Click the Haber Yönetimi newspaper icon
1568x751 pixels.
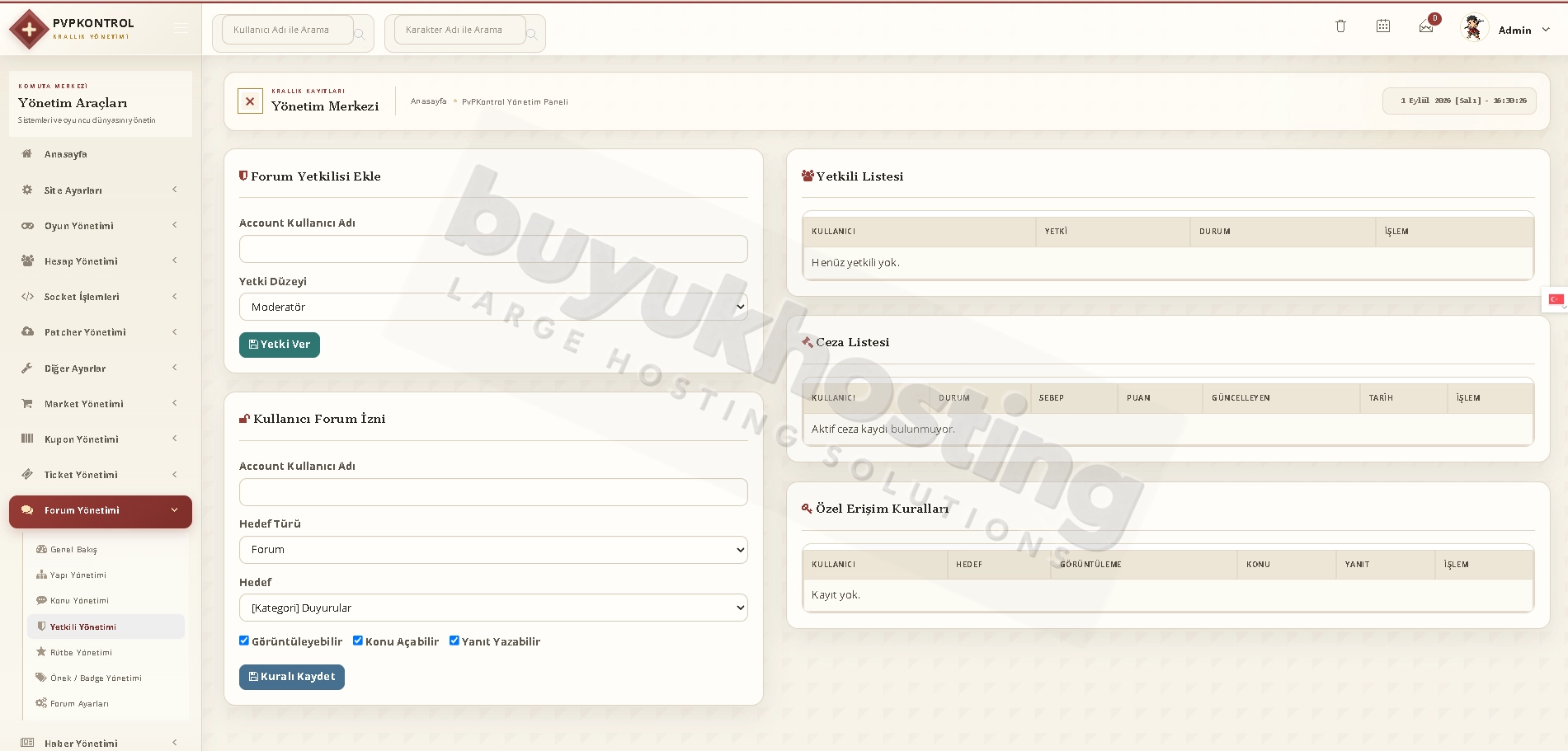point(27,743)
